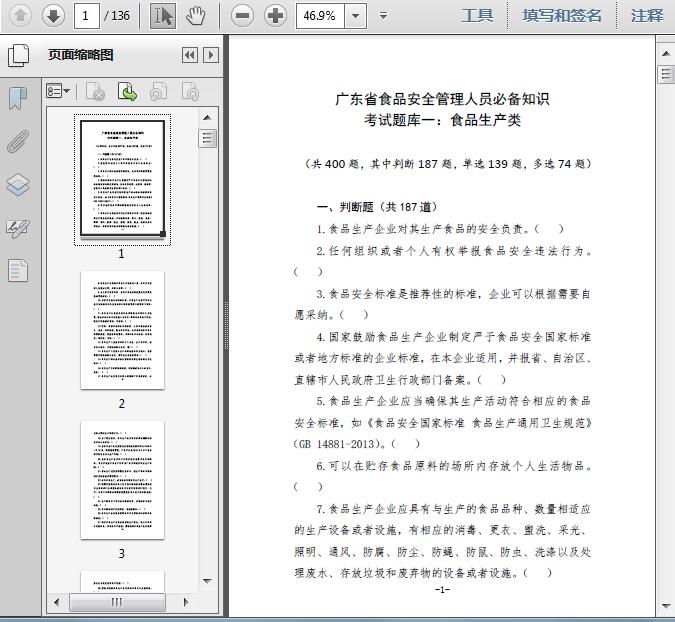Expand the thumbnails panel using the right-arrow button
Viewport: 675px width, 622px height.
tap(209, 56)
